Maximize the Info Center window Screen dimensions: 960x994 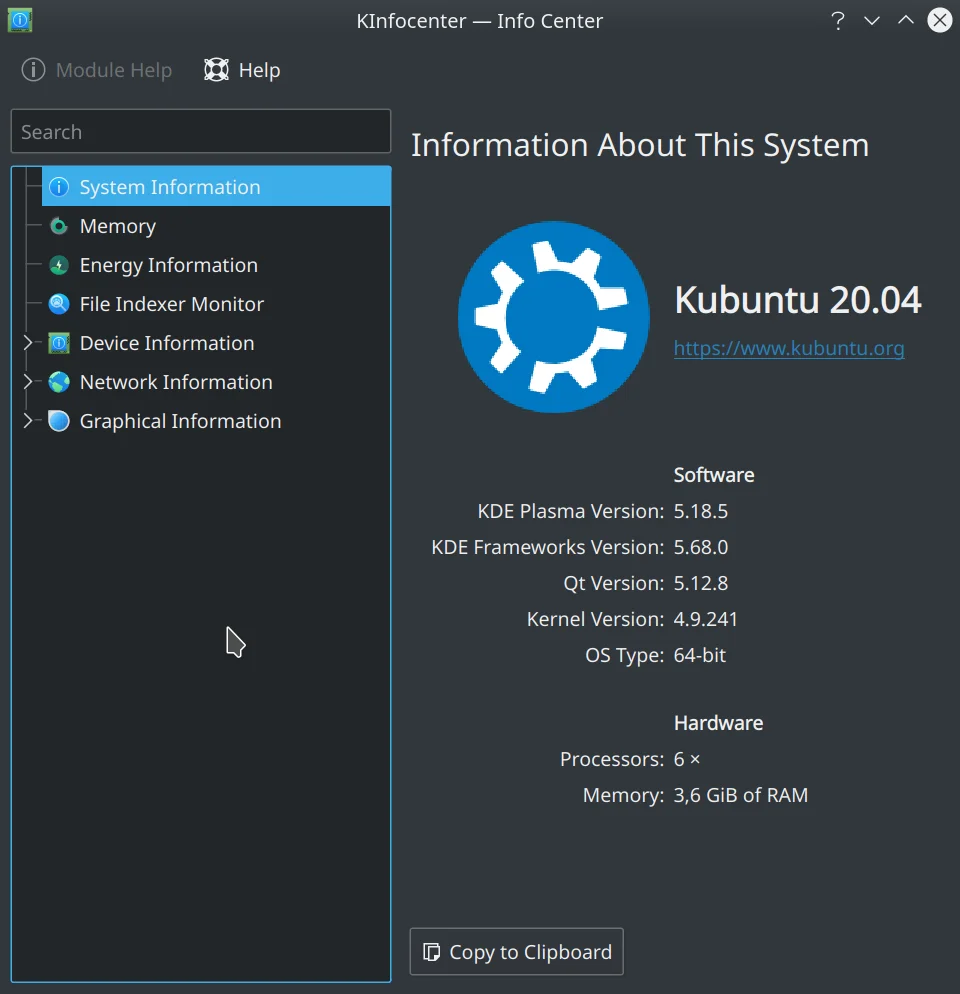click(906, 21)
